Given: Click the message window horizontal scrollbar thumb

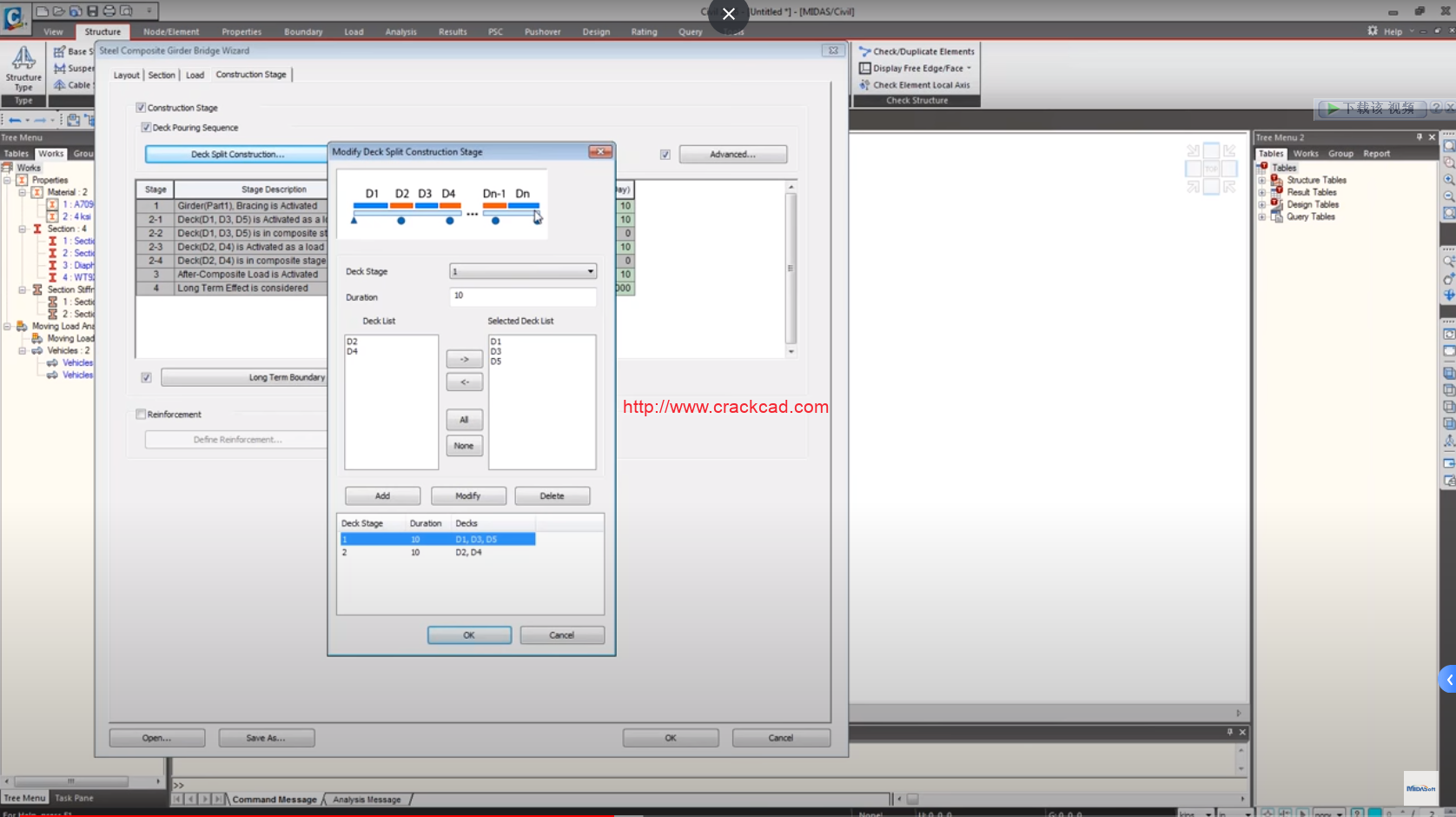Looking at the screenshot, I should [913, 799].
